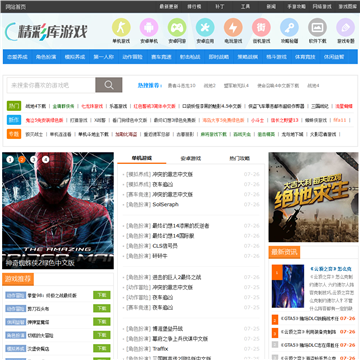This screenshot has height=360, width=360.
Task: Click 下载 button for 汉堡快餐店
Action: [x=102, y=348]
